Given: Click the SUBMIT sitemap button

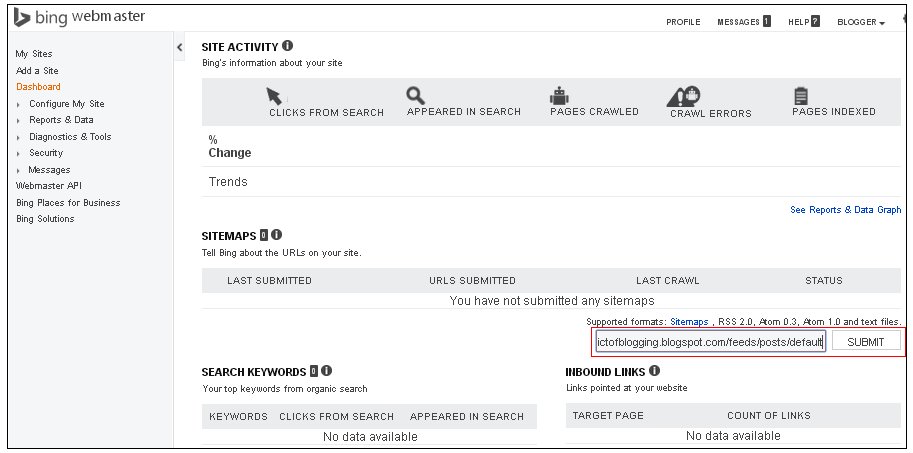Looking at the screenshot, I should click(866, 342).
